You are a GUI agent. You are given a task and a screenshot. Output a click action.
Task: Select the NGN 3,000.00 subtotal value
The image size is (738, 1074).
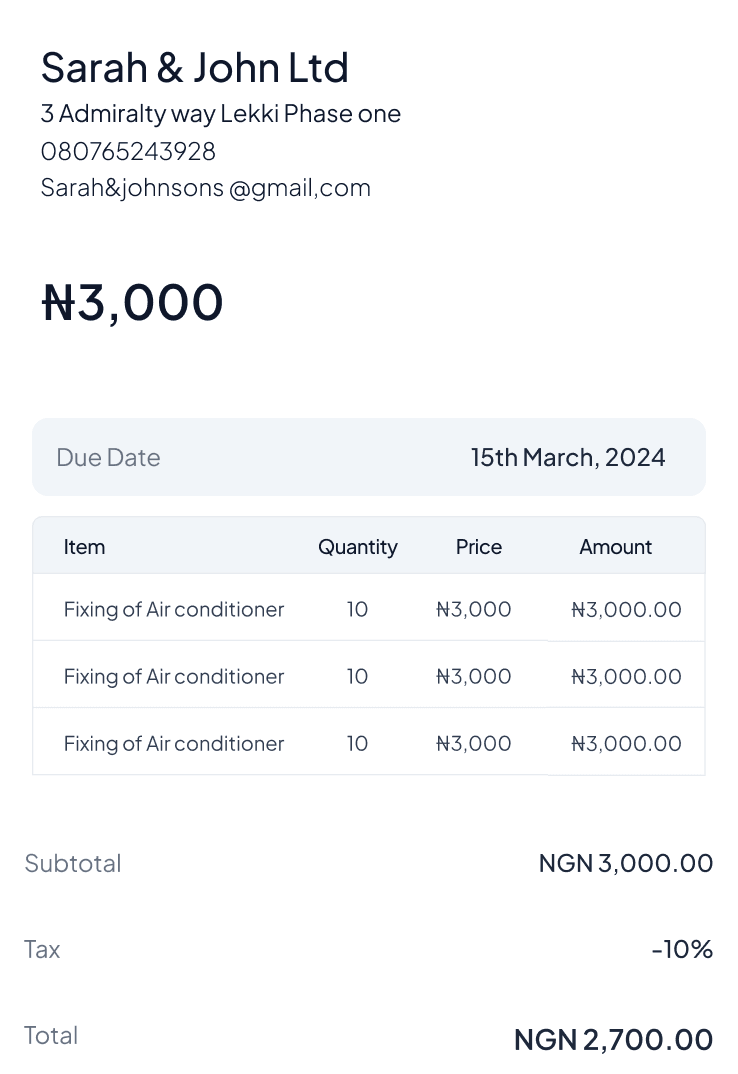(x=625, y=863)
